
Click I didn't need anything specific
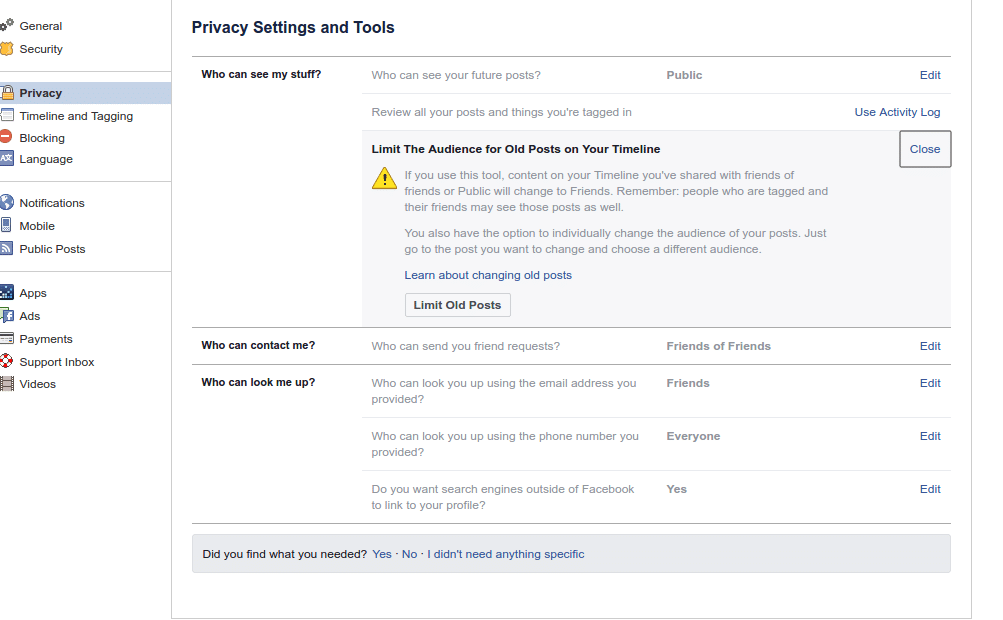click(x=506, y=554)
